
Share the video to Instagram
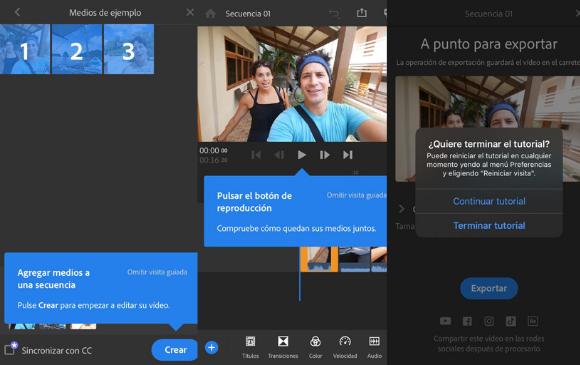(489, 321)
